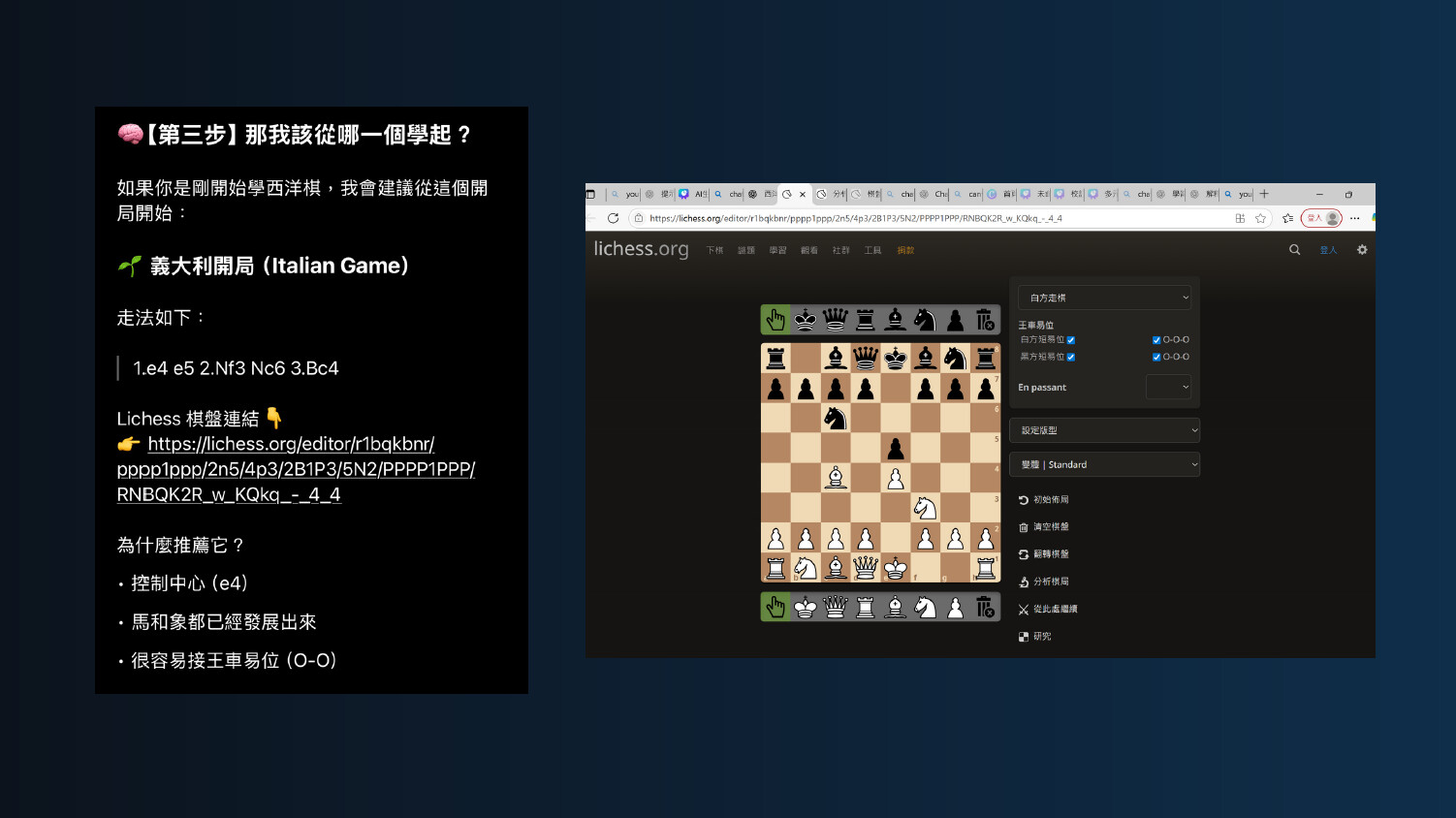Toggle white O-O-O castling checkbox
The width and height of the screenshot is (1456, 818).
pyautogui.click(x=1156, y=340)
